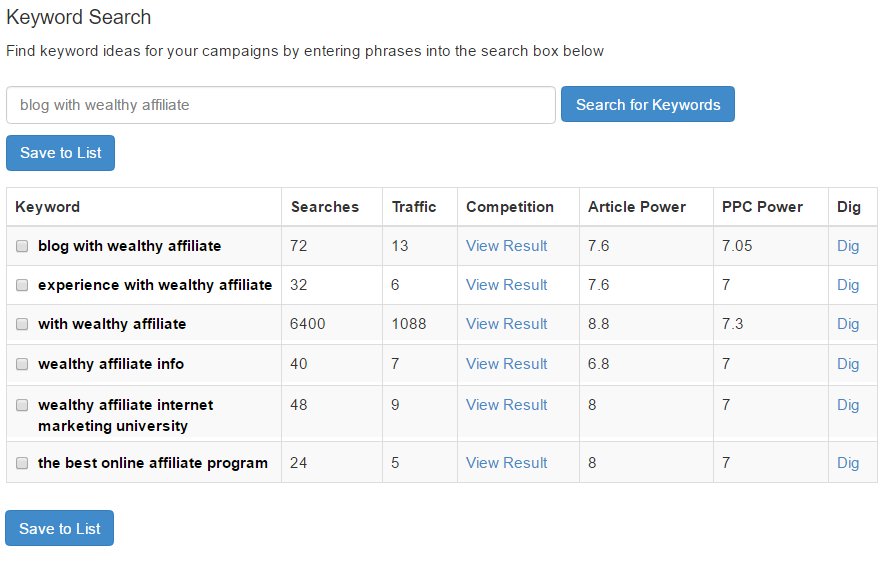The width and height of the screenshot is (887, 579).
Task: Open View Result for 'wealthy affiliate info'
Action: tap(506, 364)
